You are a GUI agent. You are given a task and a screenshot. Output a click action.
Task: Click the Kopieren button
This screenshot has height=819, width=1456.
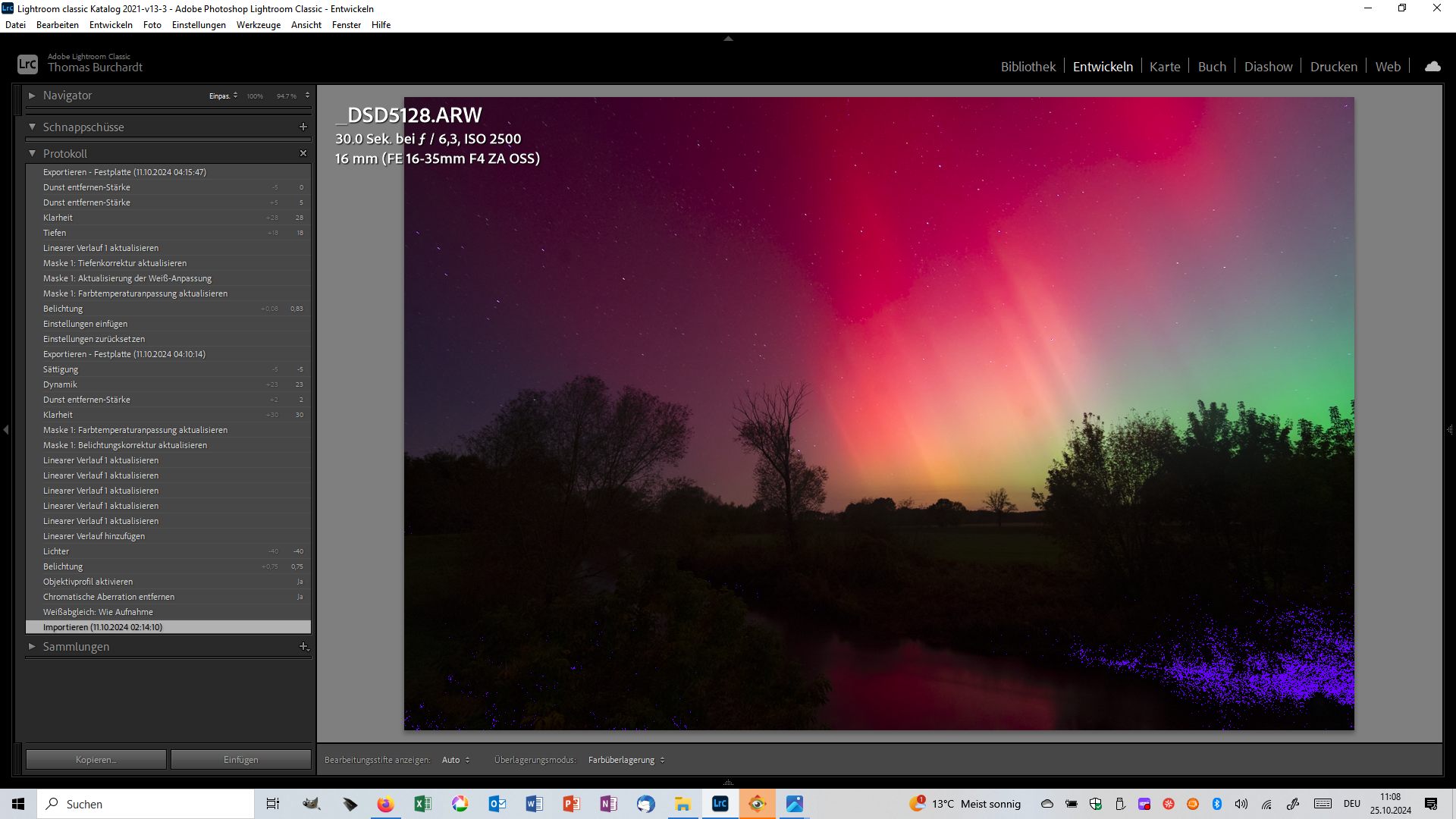point(96,760)
